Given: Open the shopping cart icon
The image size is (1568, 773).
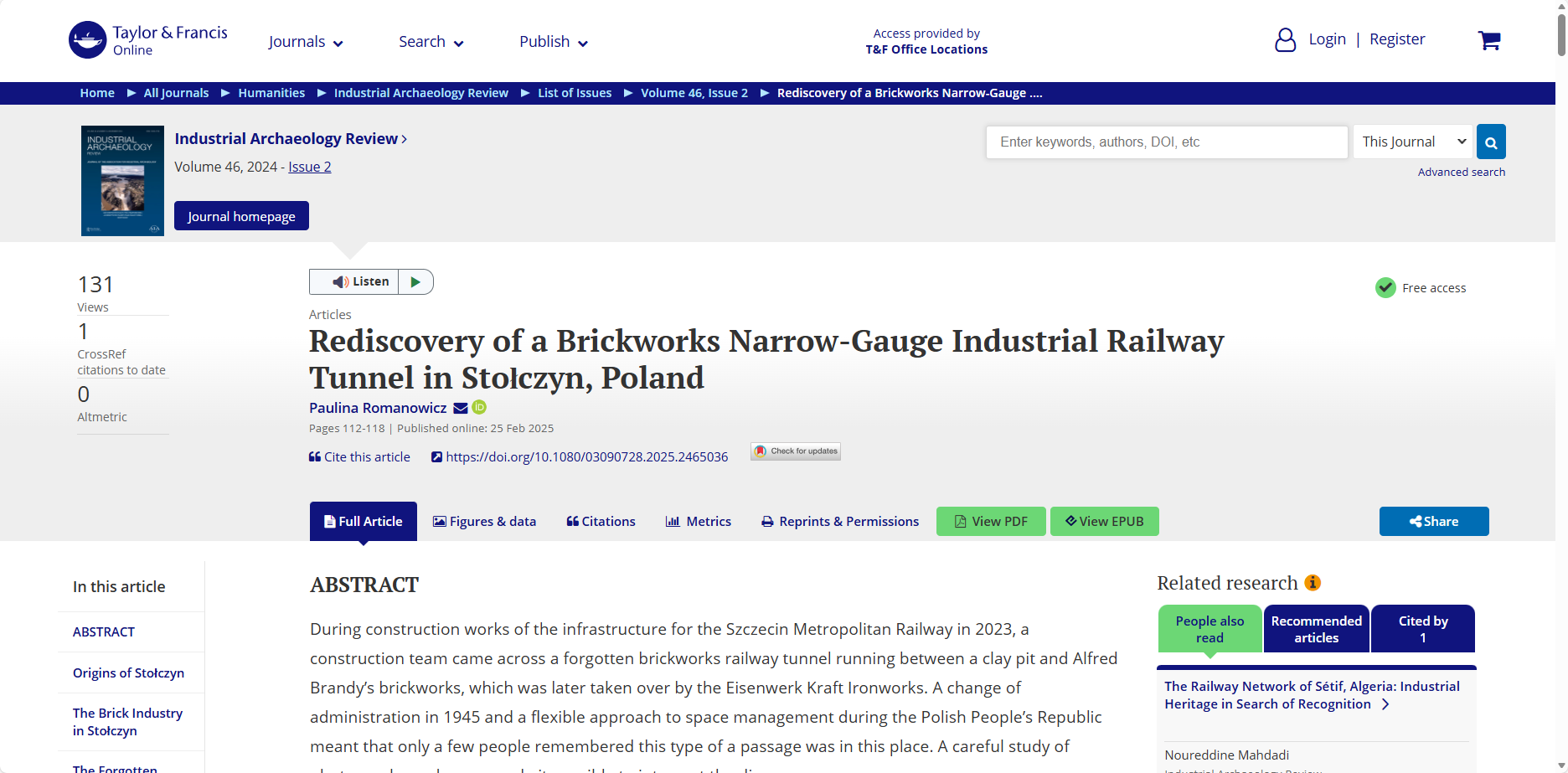Looking at the screenshot, I should click(x=1488, y=40).
